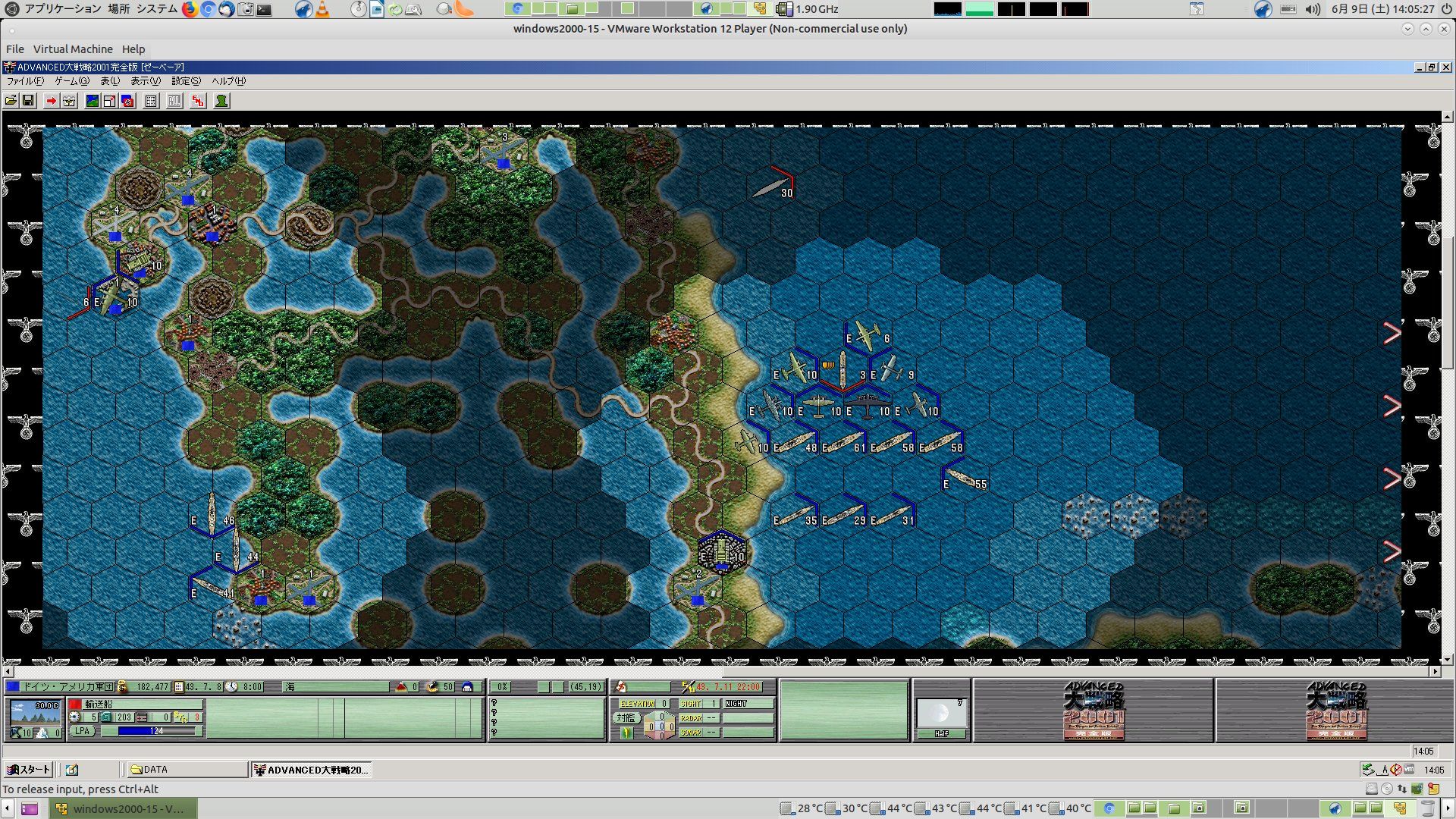The image size is (1456, 819).
Task: Click the floppy disk save icon
Action: [x=28, y=101]
